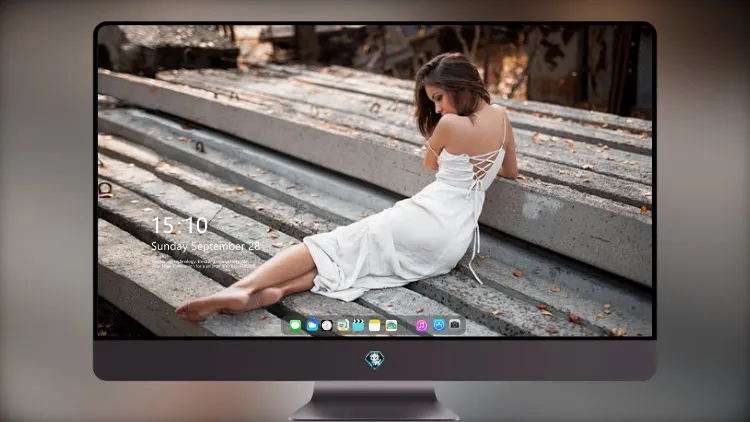This screenshot has height=422, width=750.
Task: Open the yellow Notes app in dock
Action: (x=375, y=326)
